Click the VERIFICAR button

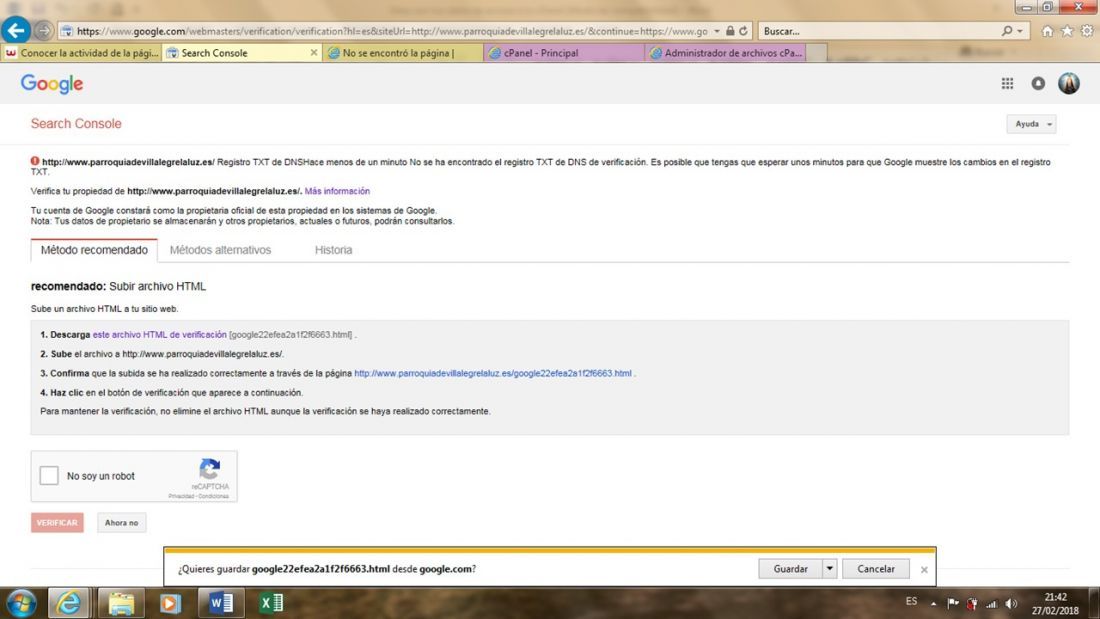point(57,523)
